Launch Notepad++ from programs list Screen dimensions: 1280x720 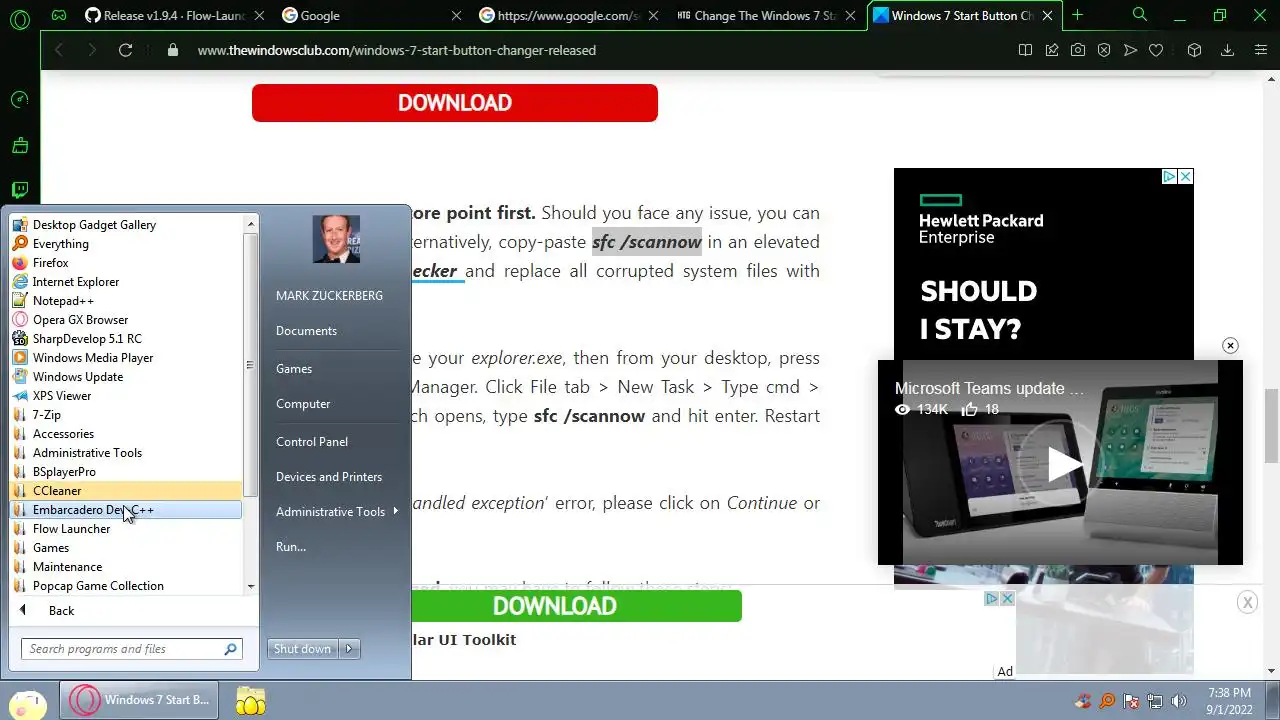click(x=125, y=300)
